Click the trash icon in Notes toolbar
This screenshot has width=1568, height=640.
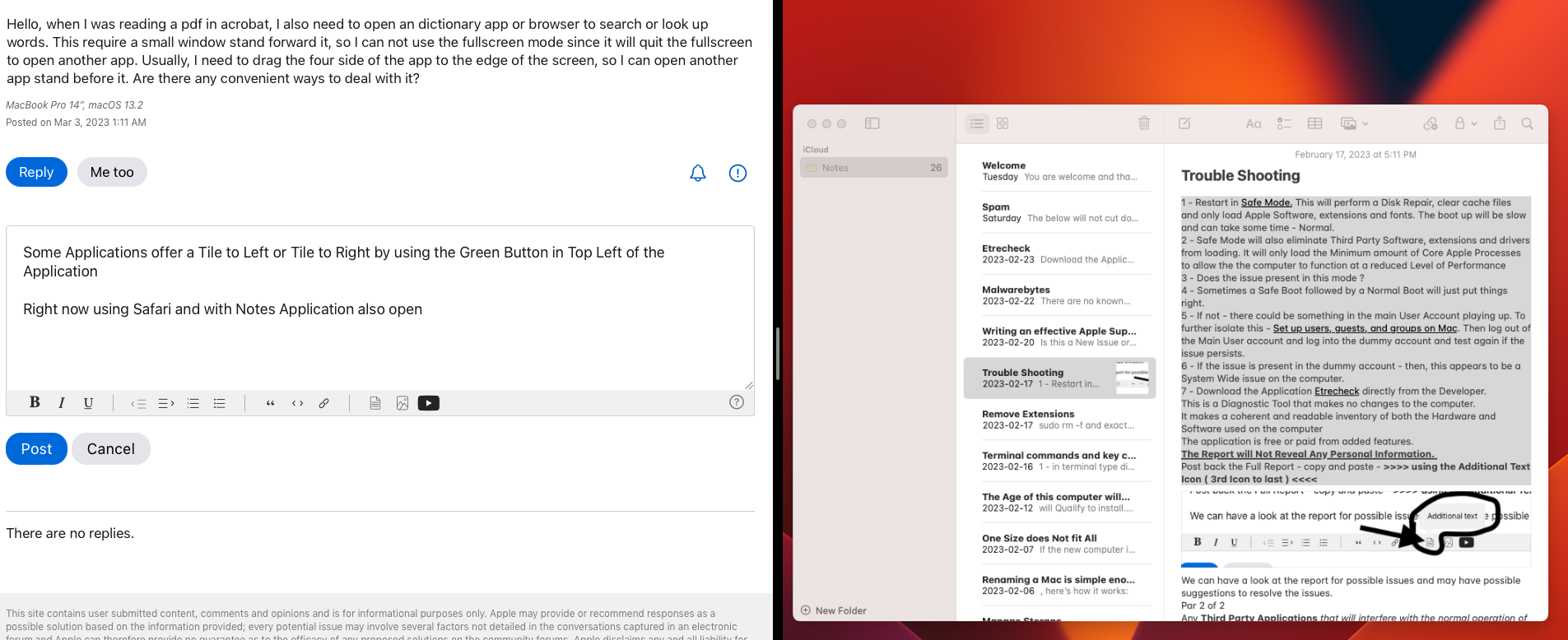click(x=1144, y=123)
